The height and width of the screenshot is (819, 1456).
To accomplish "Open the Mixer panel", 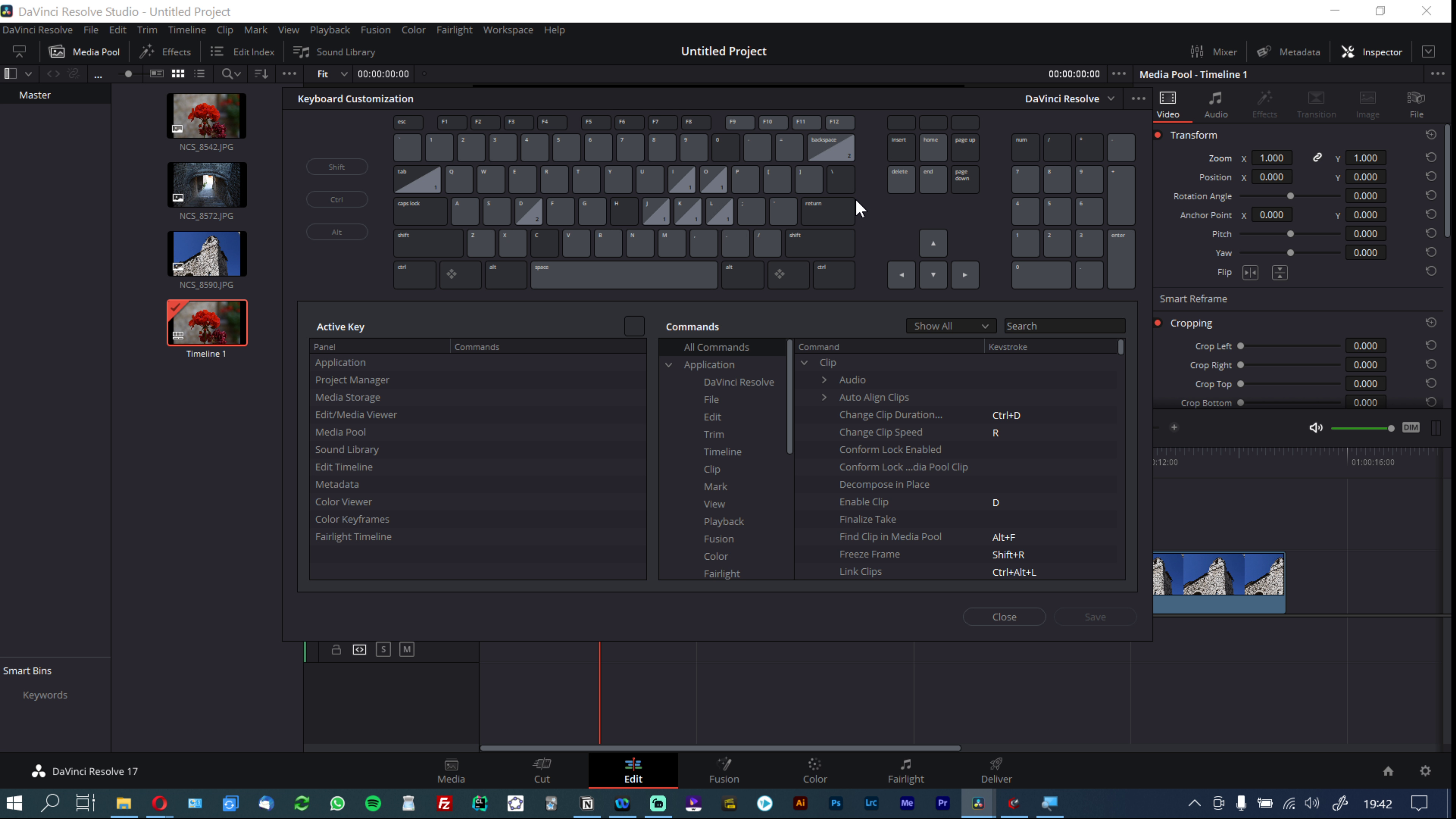I will 1213,52.
